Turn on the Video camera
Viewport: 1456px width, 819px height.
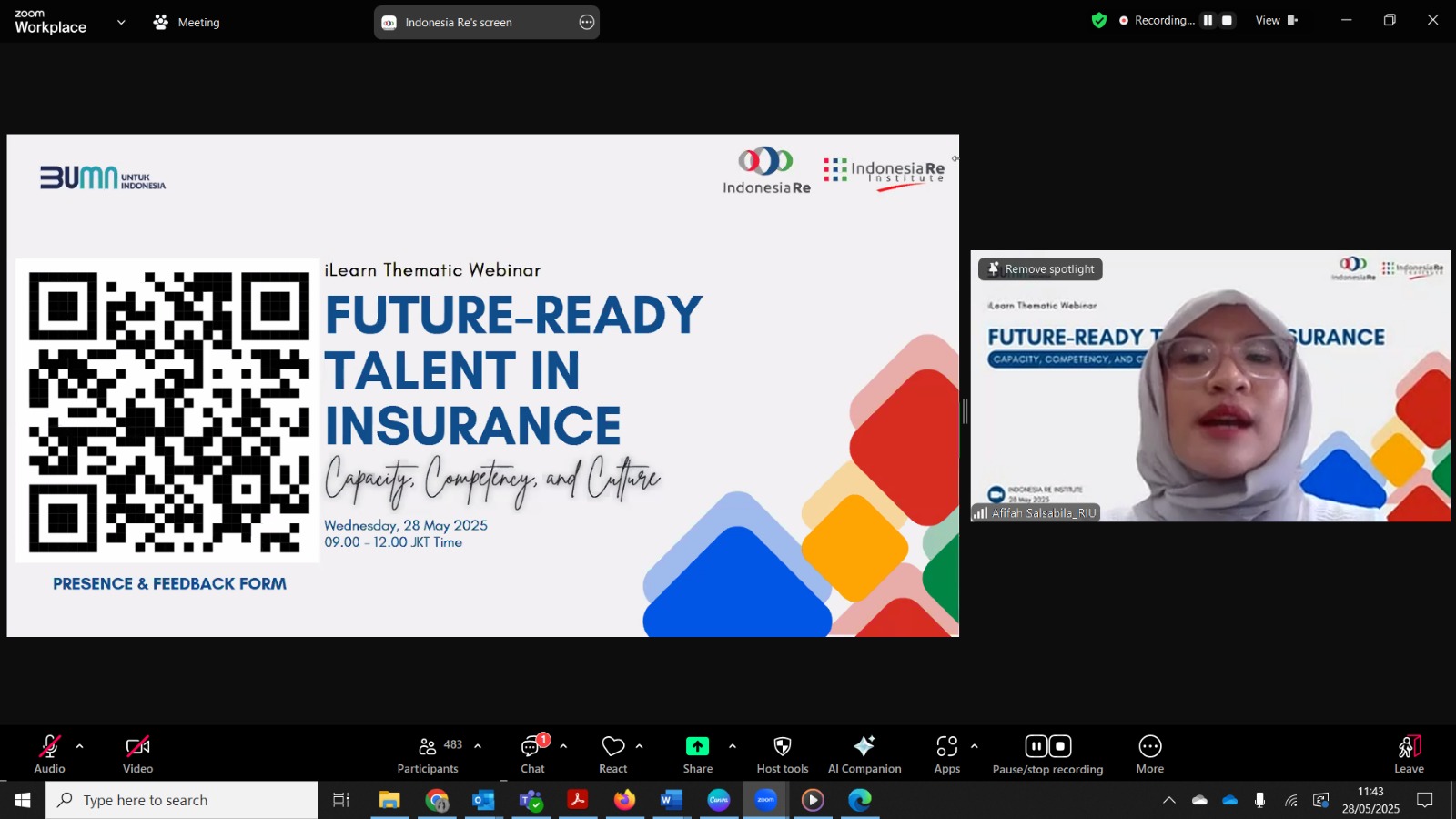[x=137, y=754]
